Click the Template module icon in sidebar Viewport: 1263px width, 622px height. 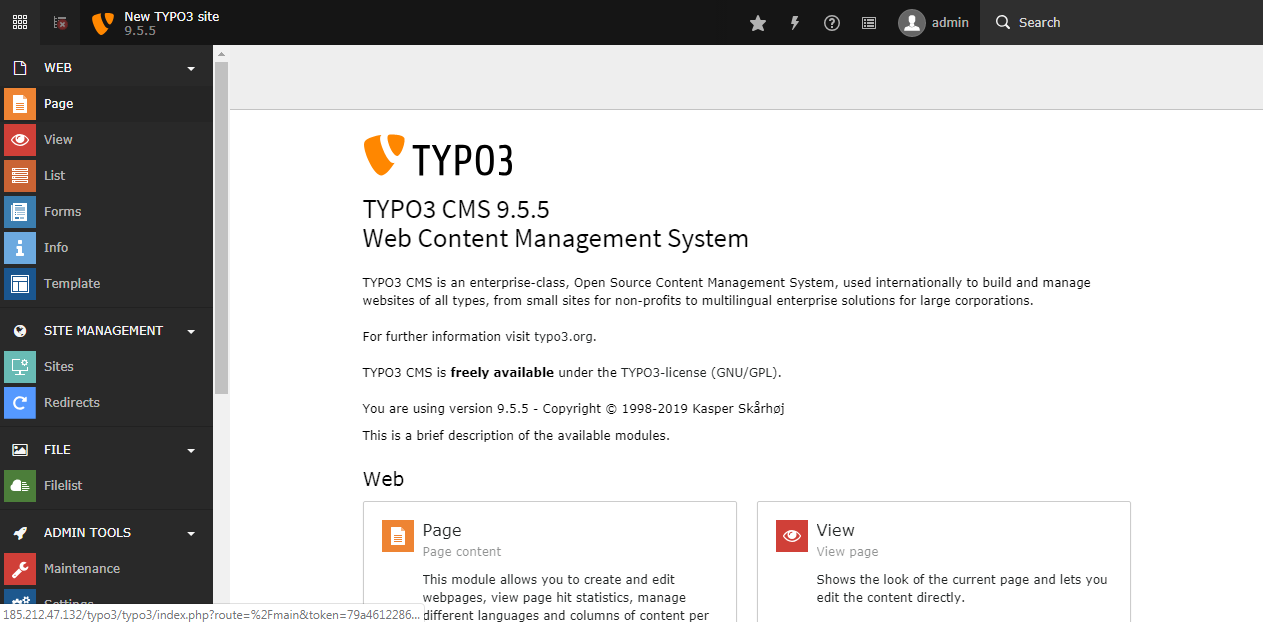(x=20, y=284)
